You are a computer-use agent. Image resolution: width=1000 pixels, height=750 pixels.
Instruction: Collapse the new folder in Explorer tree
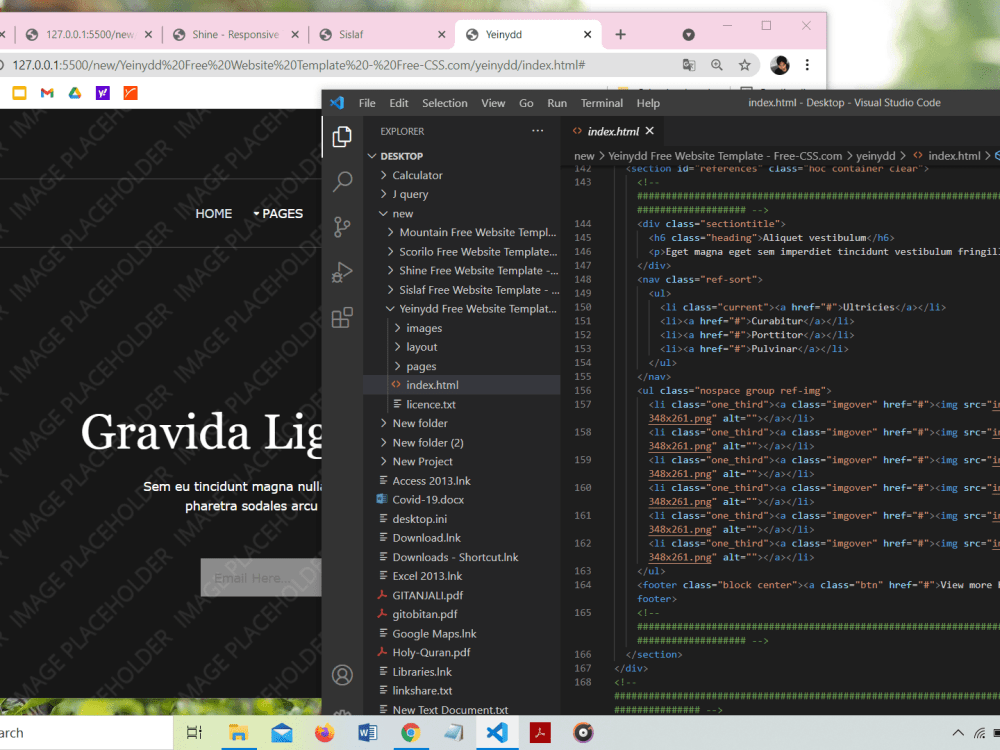(x=383, y=213)
